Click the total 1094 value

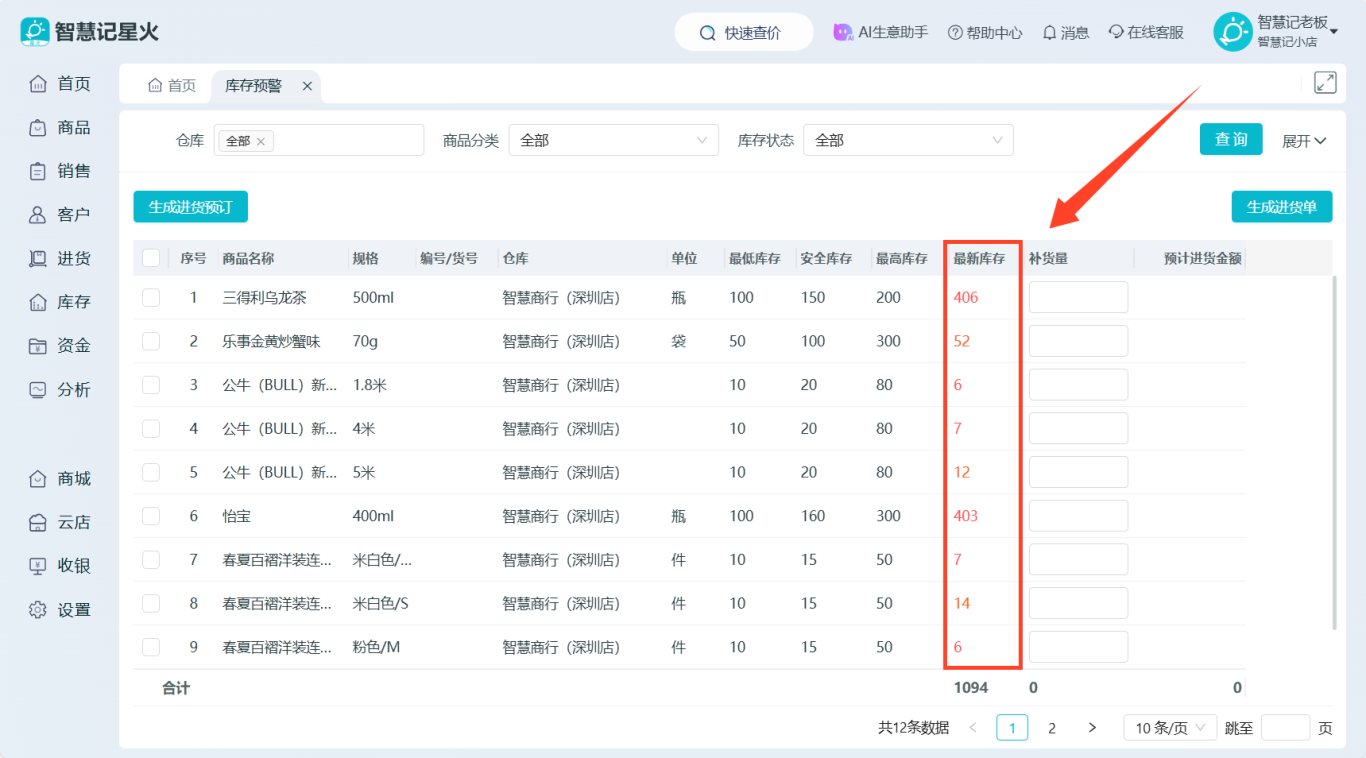(971, 688)
